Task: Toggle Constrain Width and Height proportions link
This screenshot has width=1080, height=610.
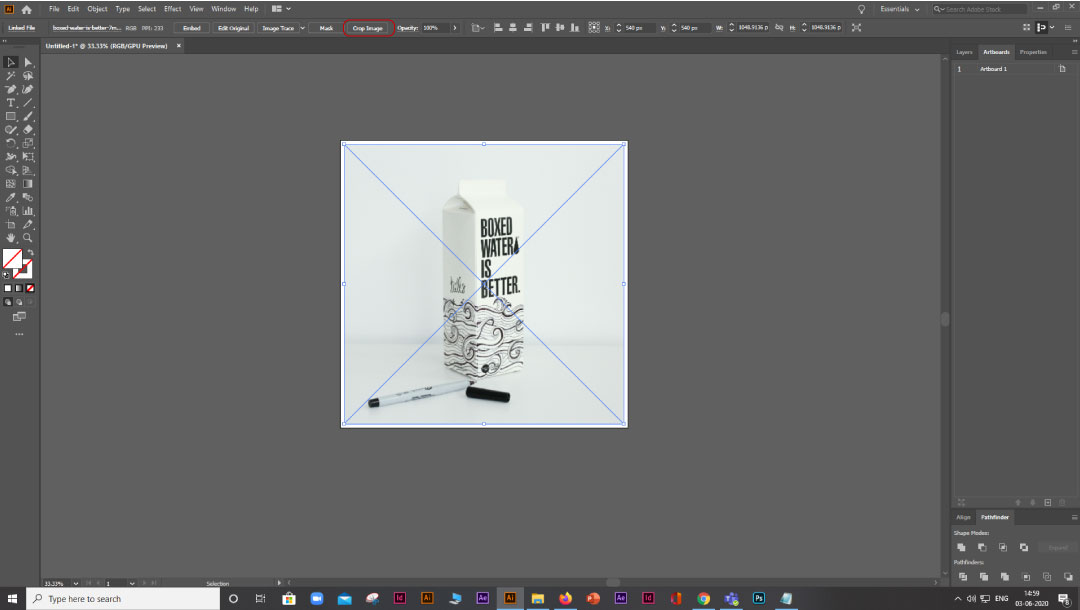Action: click(x=779, y=28)
